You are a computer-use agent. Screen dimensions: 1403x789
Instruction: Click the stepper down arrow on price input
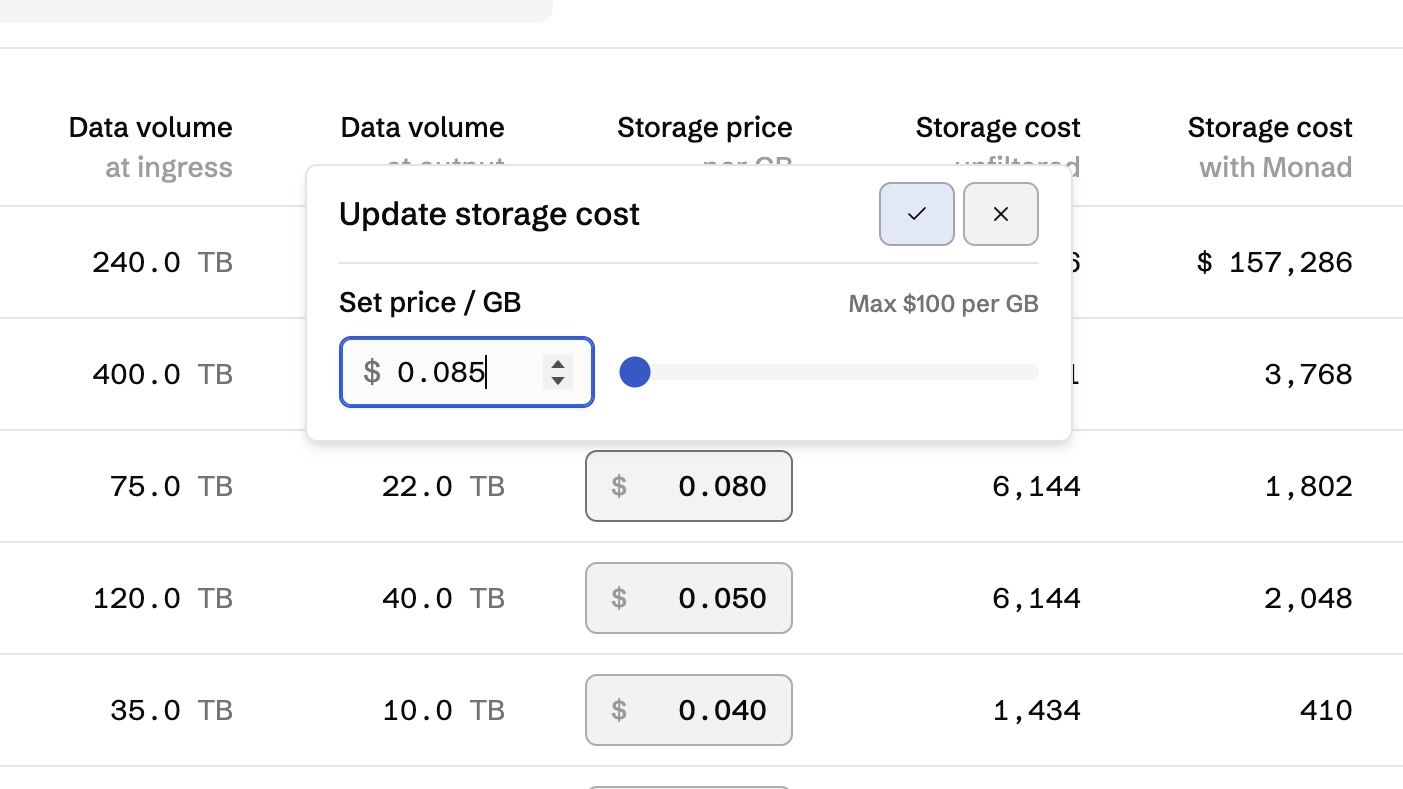(558, 379)
